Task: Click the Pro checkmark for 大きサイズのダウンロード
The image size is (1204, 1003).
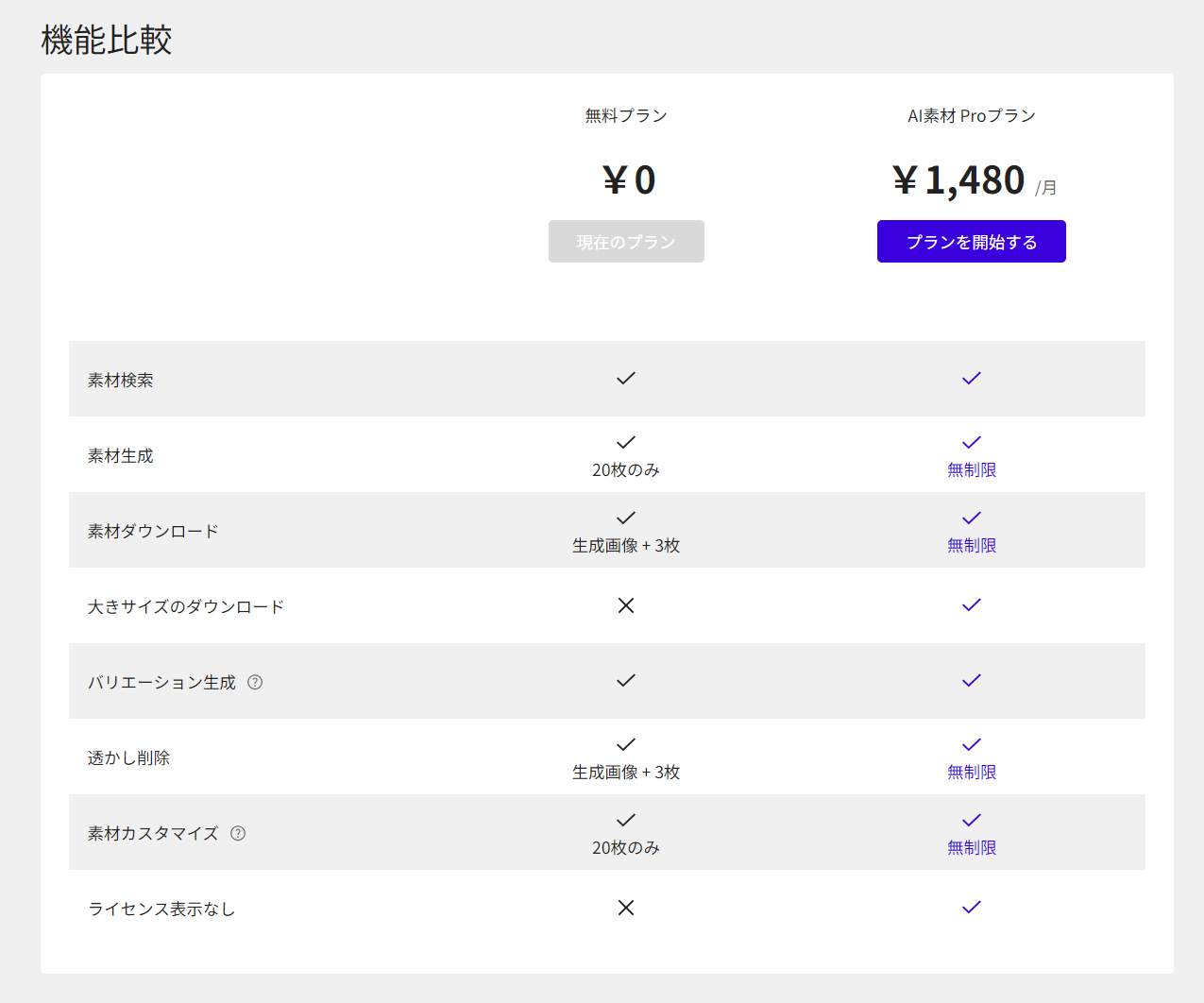Action: [971, 605]
